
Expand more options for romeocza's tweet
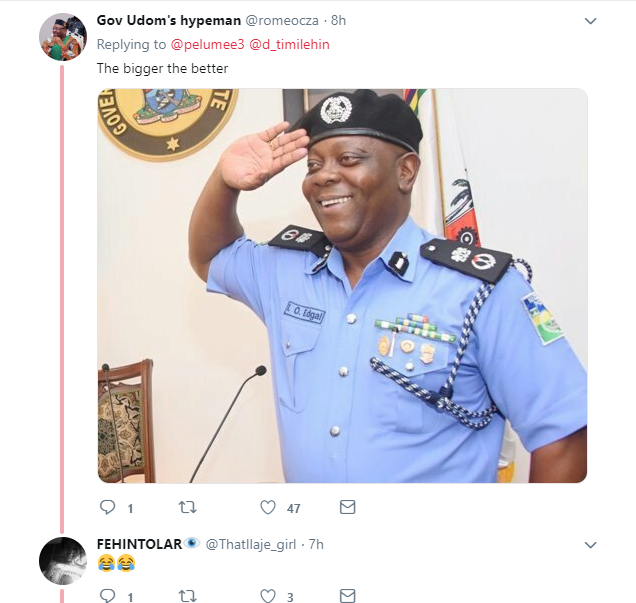(x=590, y=21)
